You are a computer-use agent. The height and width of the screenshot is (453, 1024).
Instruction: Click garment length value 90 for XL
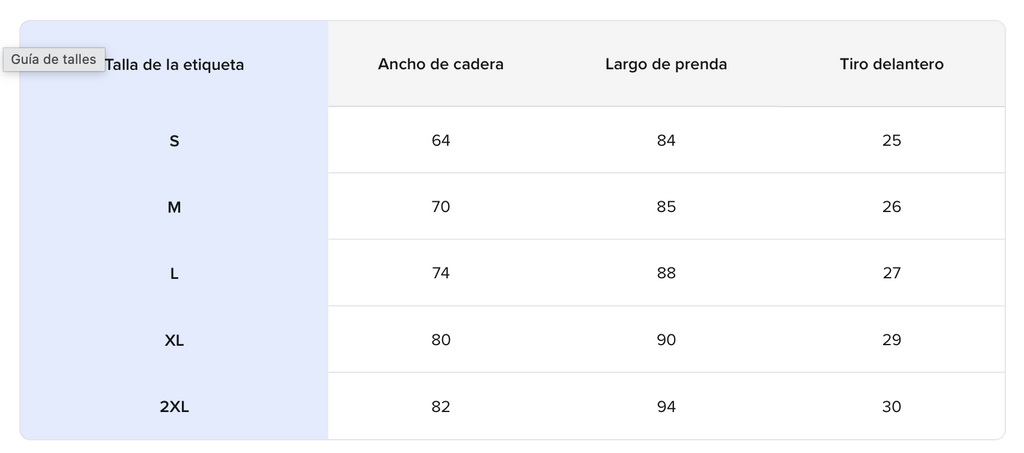[666, 340]
